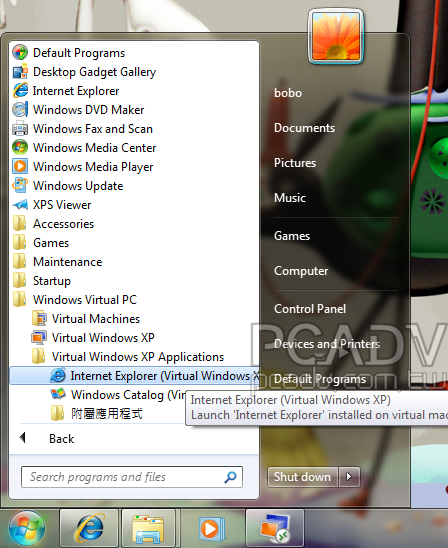This screenshot has height=548, width=448.
Task: Click Windows Virtual PC taskbar icon
Action: [275, 528]
